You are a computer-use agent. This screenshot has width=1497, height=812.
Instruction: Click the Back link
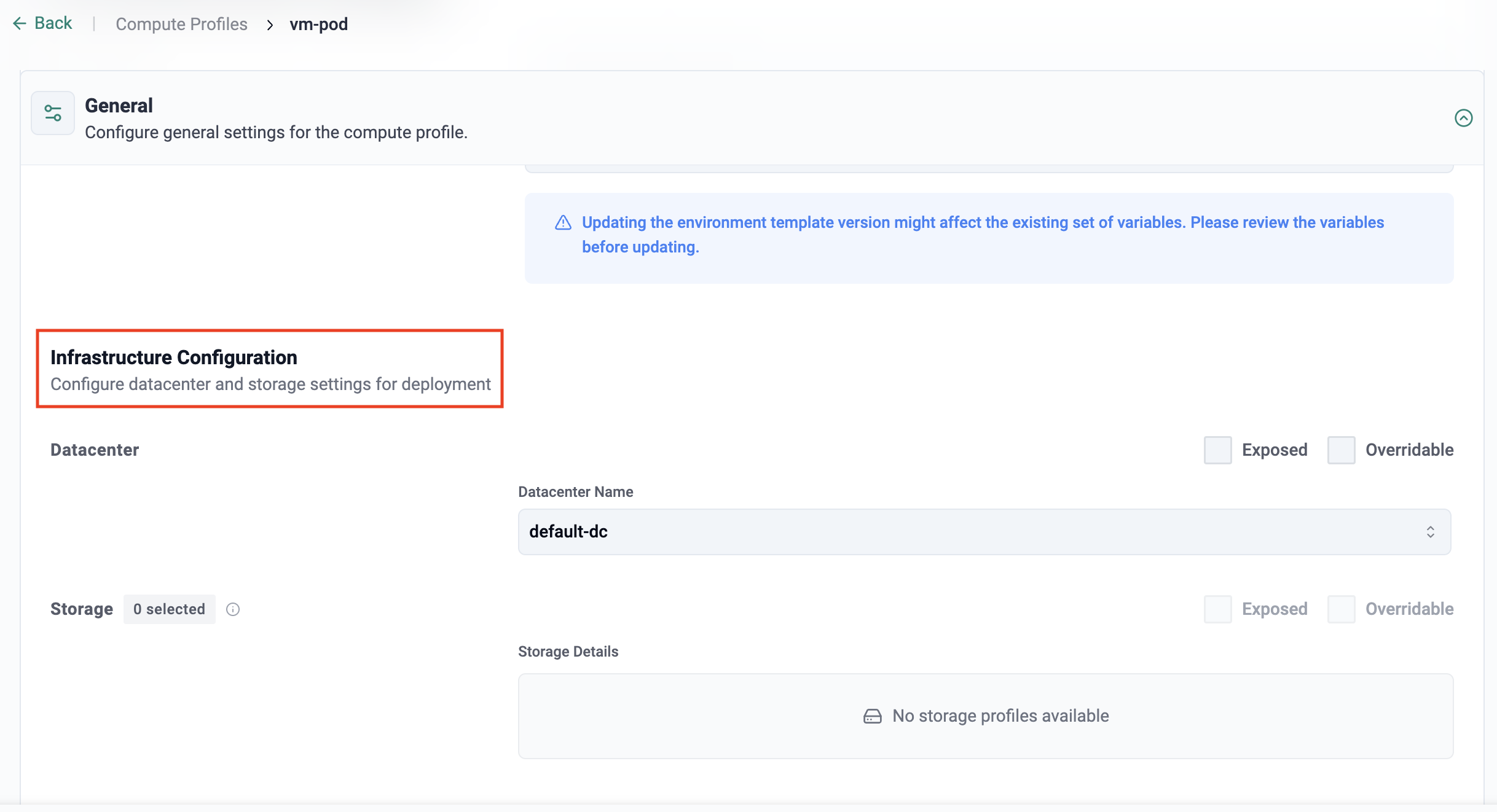53,23
